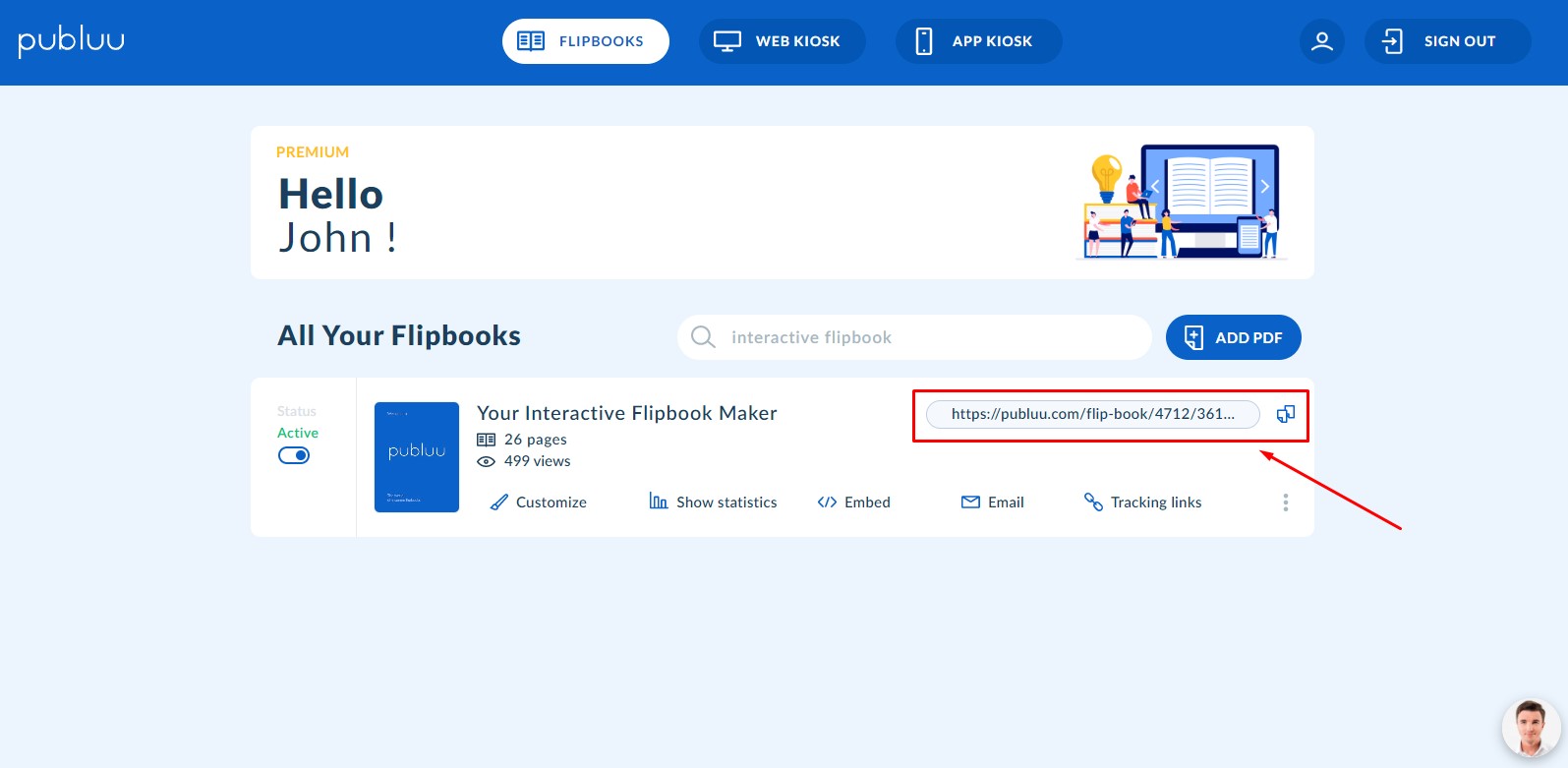Toggle the flipbook Active status switch
Viewport: 1568px width, 768px height.
point(294,455)
